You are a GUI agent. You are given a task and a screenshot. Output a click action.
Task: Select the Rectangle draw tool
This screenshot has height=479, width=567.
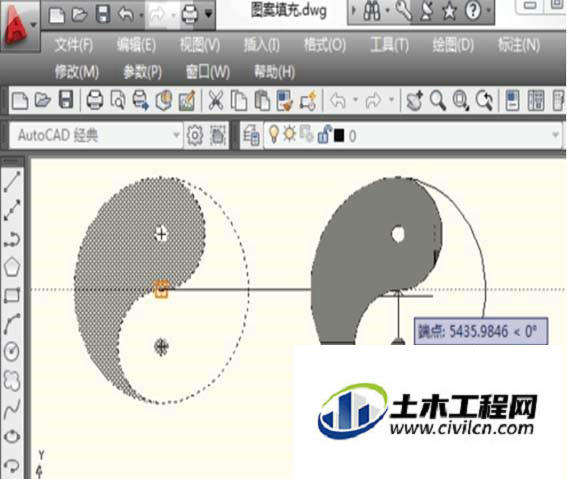[12, 295]
